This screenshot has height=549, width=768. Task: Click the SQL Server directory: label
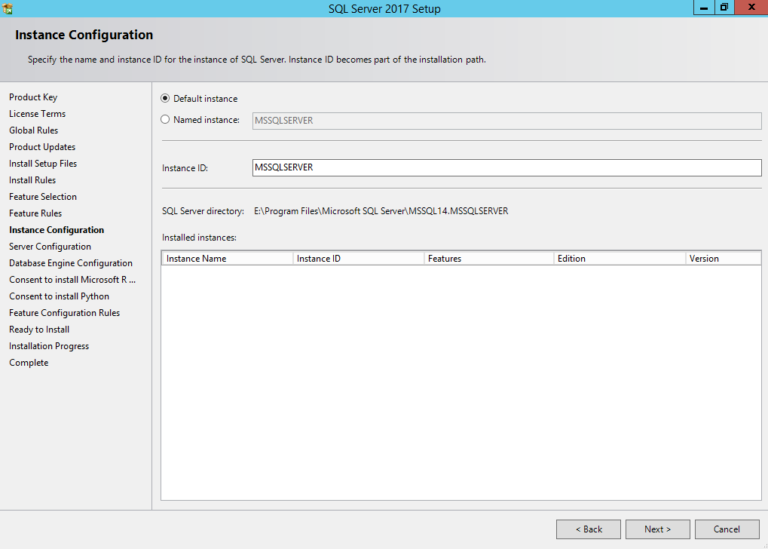pos(203,211)
